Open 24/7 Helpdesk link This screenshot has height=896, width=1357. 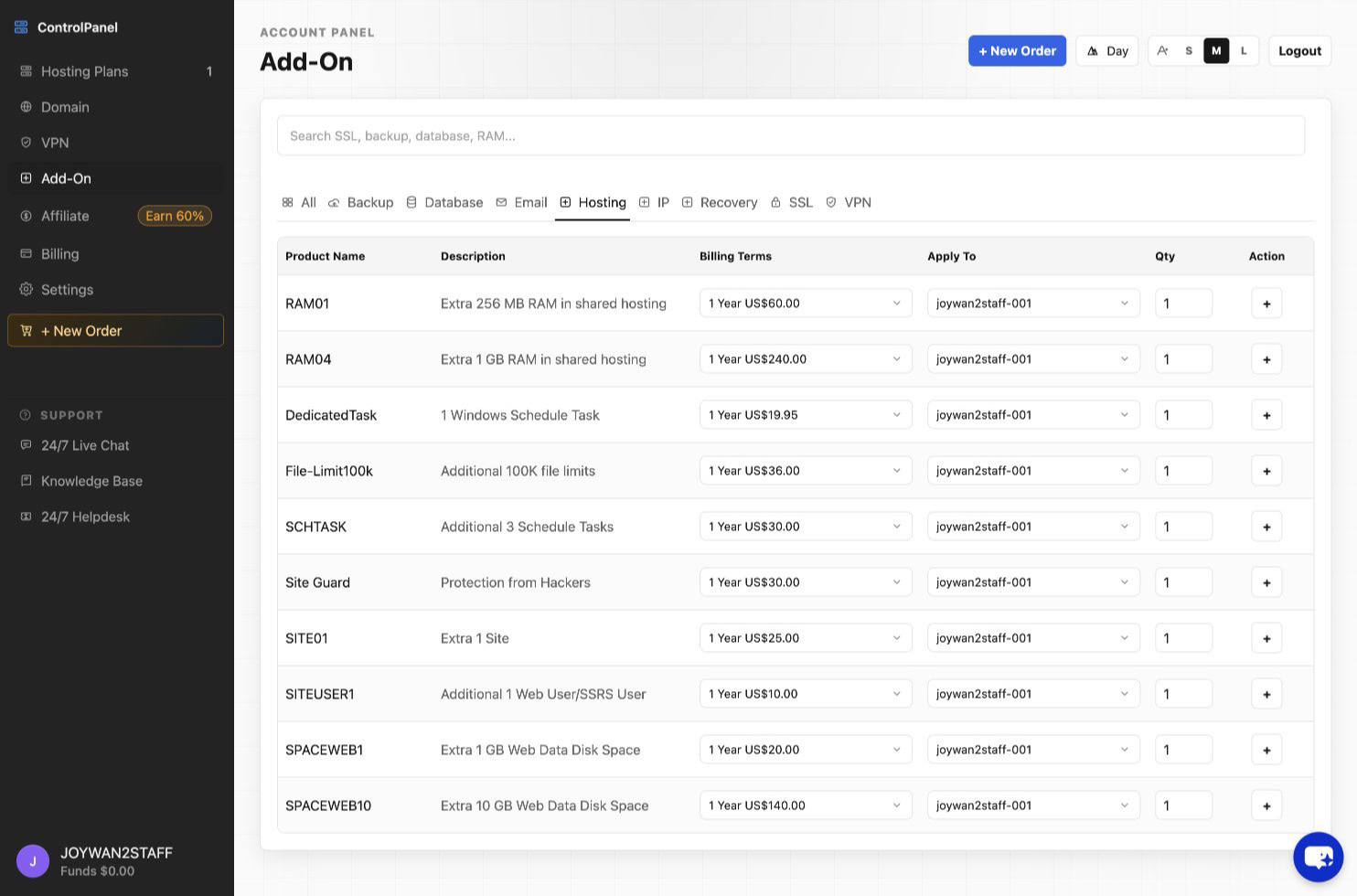pos(115,517)
